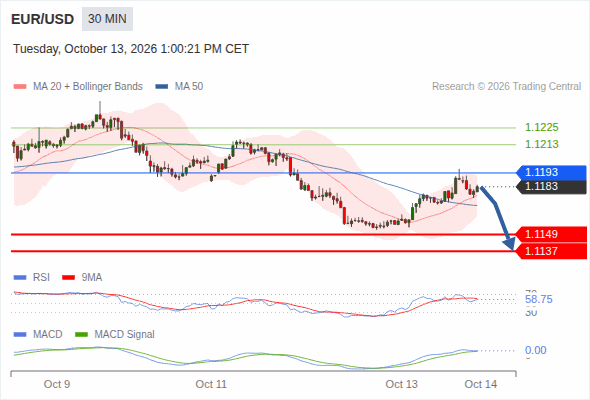The image size is (590, 400).
Task: Click the RSI legend color swatch
Action: [x=20, y=278]
